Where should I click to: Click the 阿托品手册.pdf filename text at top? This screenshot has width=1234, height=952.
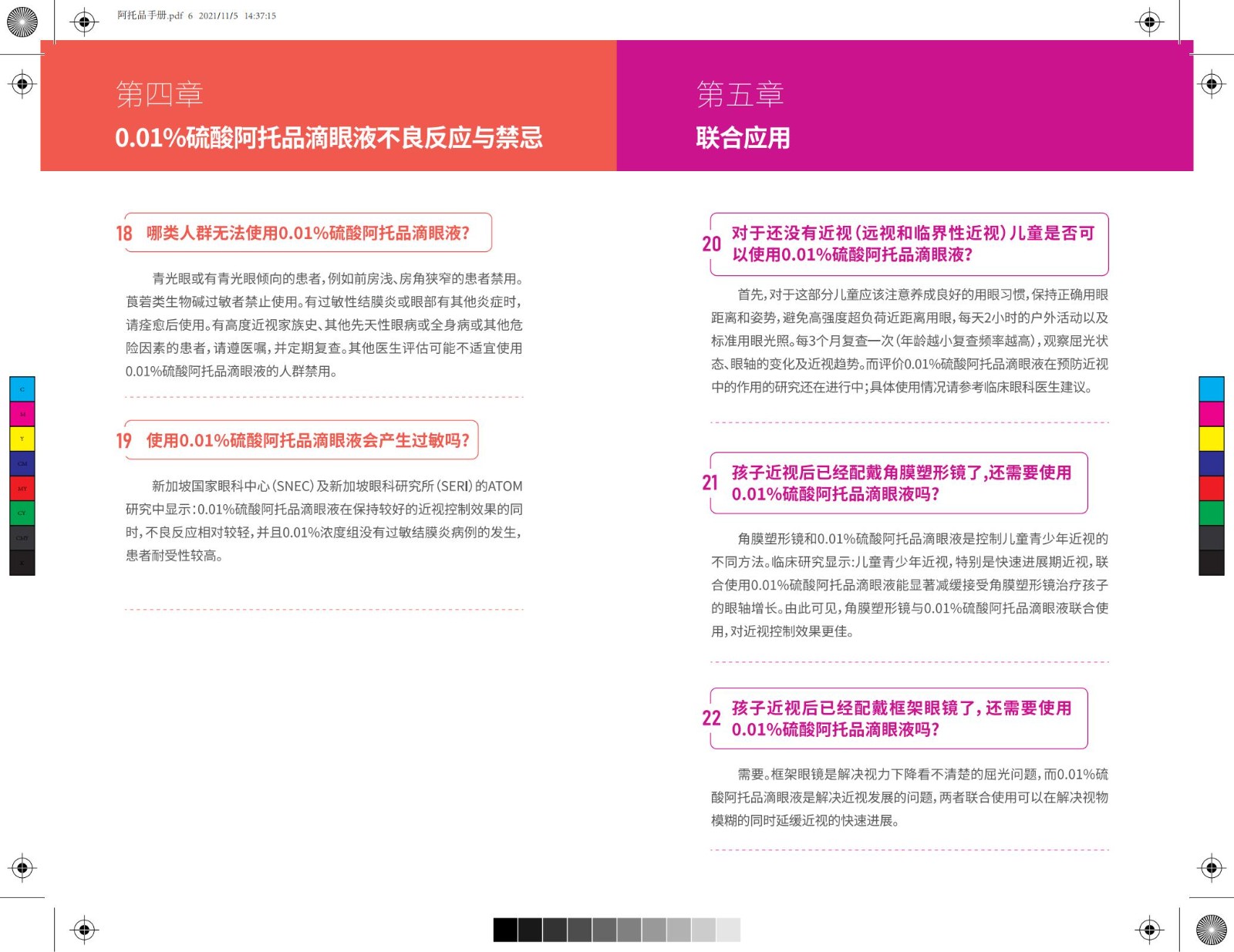tap(150, 15)
